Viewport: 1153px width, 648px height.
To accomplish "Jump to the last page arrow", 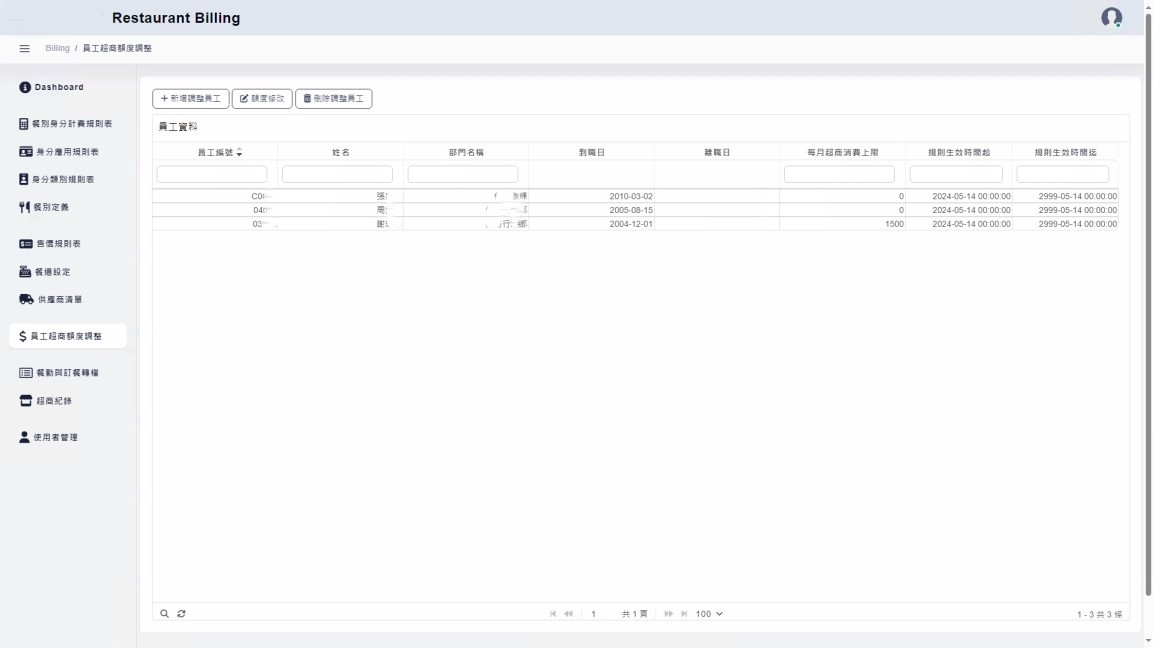I will (684, 614).
